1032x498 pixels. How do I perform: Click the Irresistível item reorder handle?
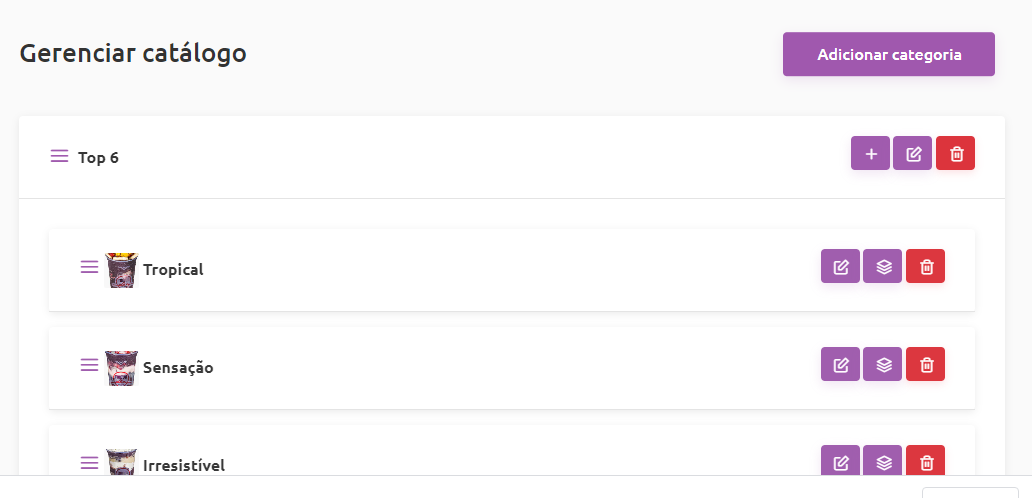point(90,463)
